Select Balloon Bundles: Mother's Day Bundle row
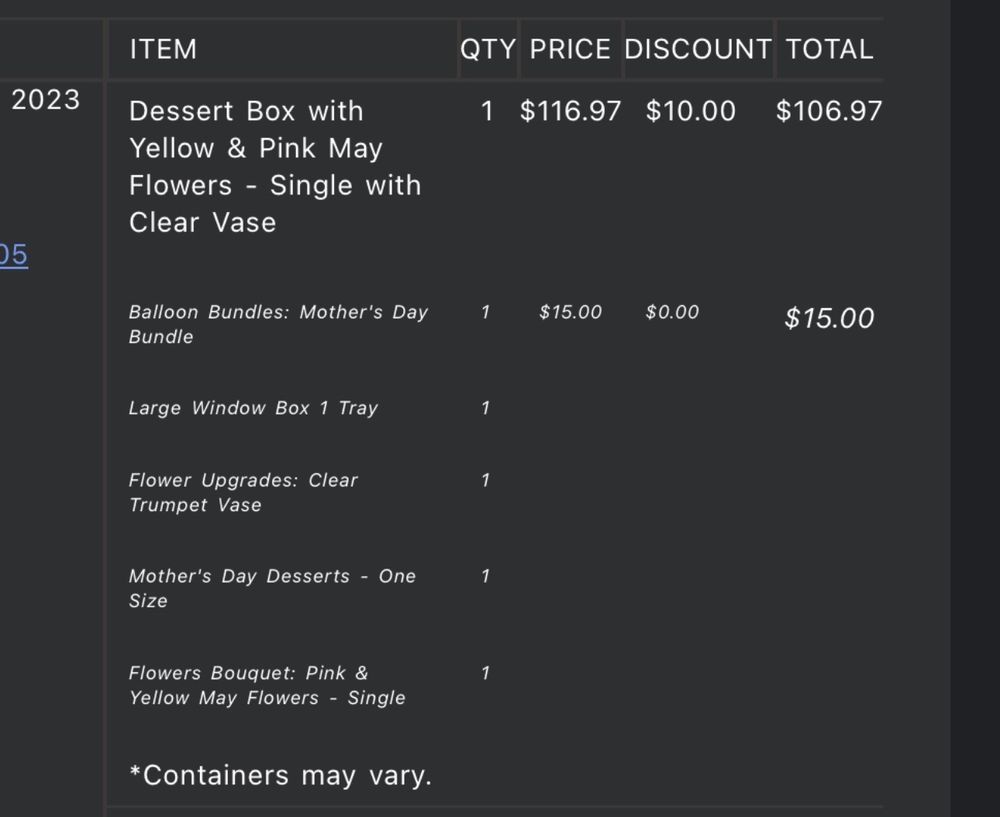The height and width of the screenshot is (817, 1000). click(x=278, y=324)
